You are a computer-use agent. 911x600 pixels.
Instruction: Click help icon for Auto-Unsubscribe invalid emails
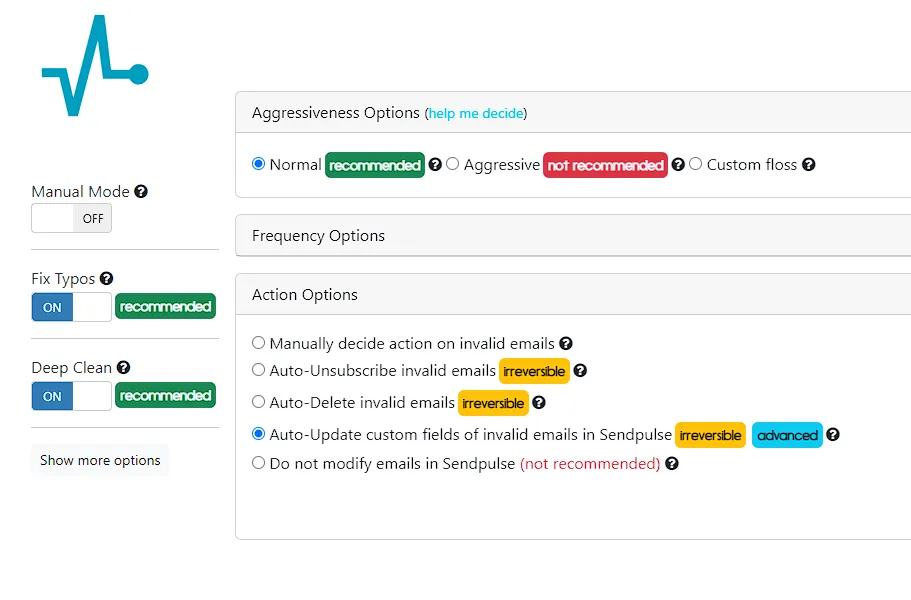(x=580, y=370)
